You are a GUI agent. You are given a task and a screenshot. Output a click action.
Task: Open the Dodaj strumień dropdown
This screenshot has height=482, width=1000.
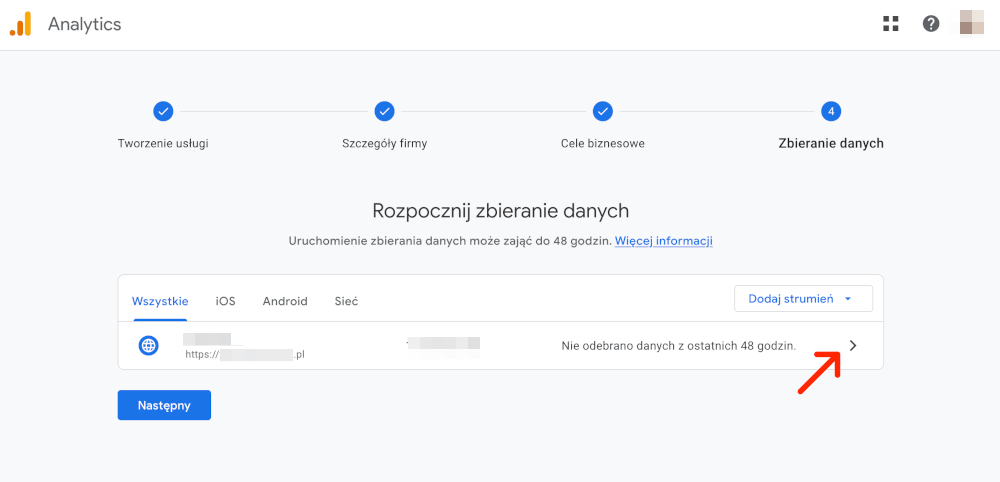[x=803, y=298]
